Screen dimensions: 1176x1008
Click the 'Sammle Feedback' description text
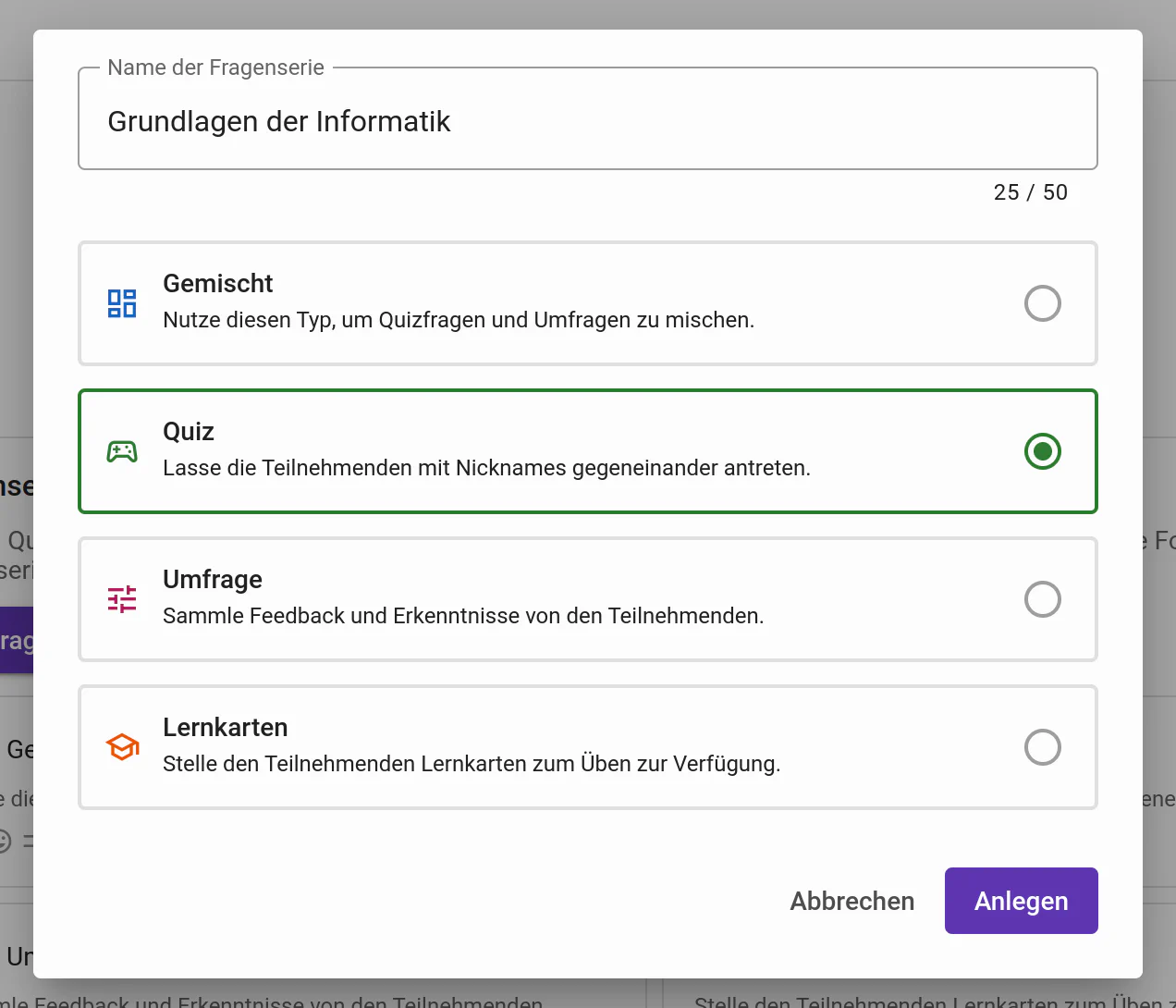click(x=463, y=616)
